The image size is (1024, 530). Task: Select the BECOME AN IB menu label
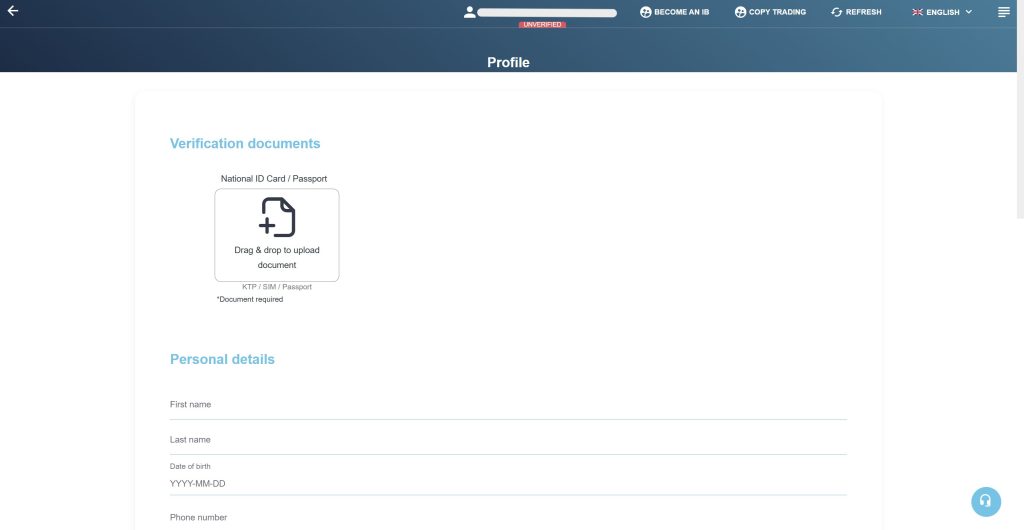[x=681, y=12]
